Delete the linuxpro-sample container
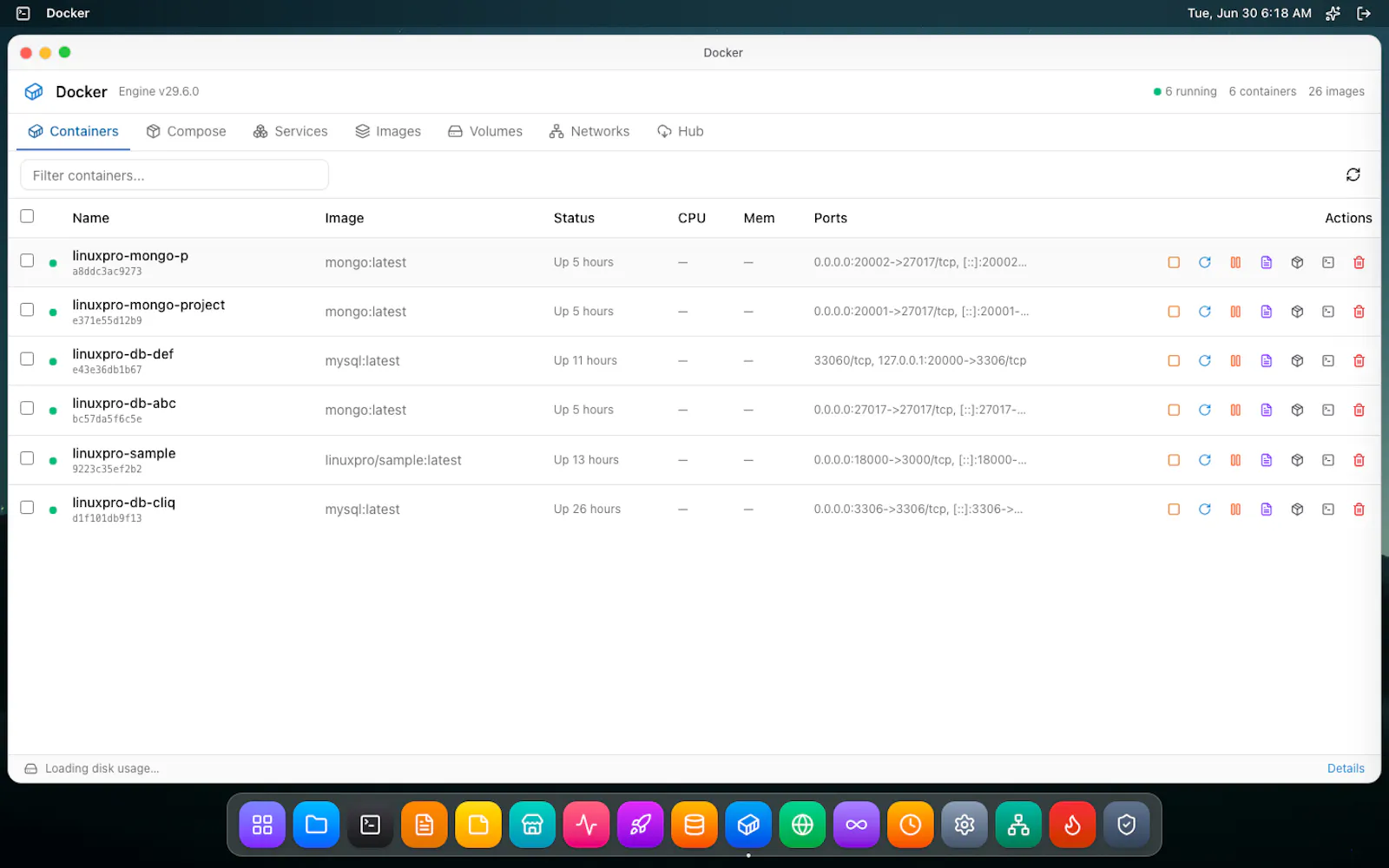 1359,460
